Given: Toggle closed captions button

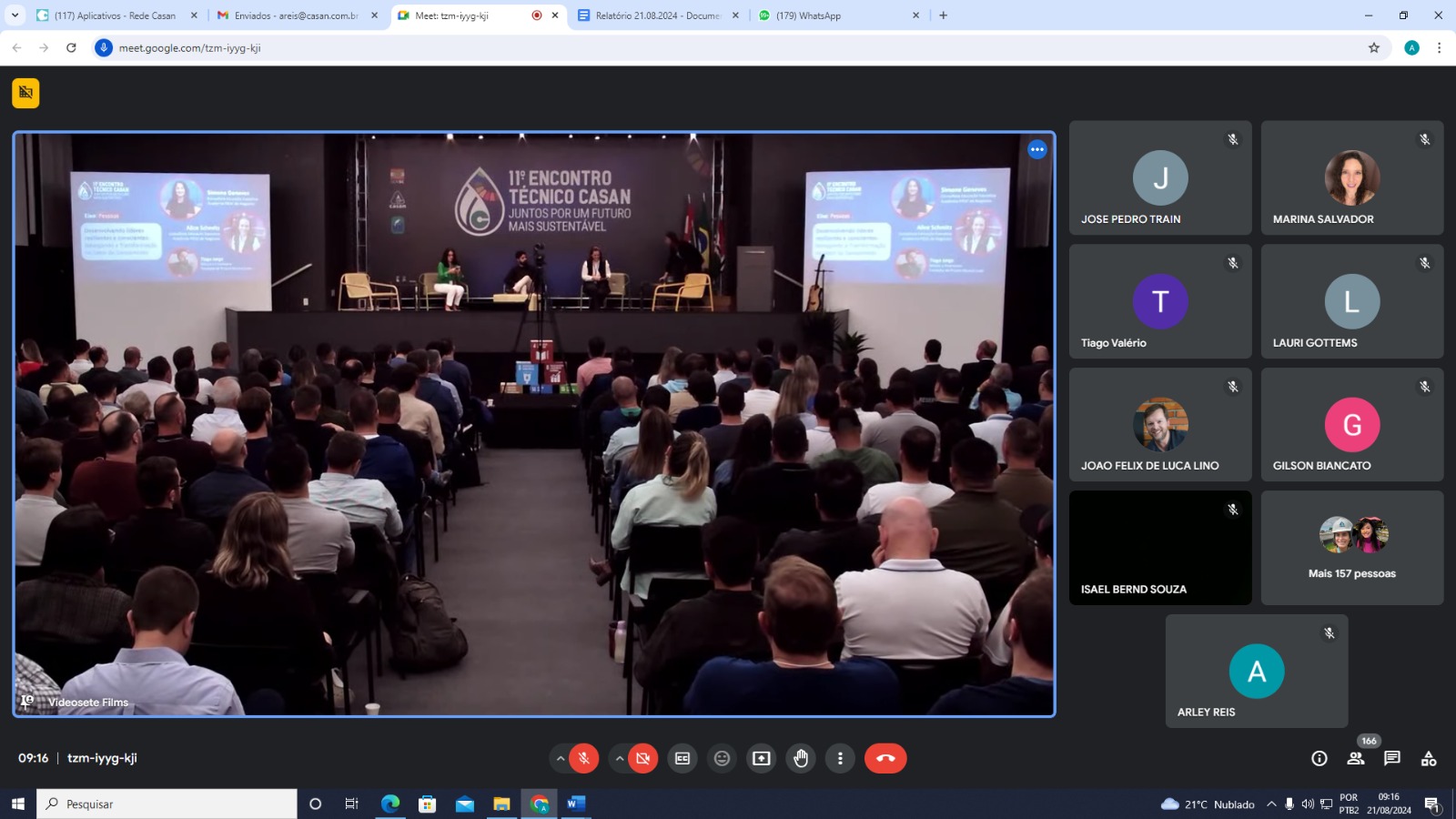Looking at the screenshot, I should point(682,758).
